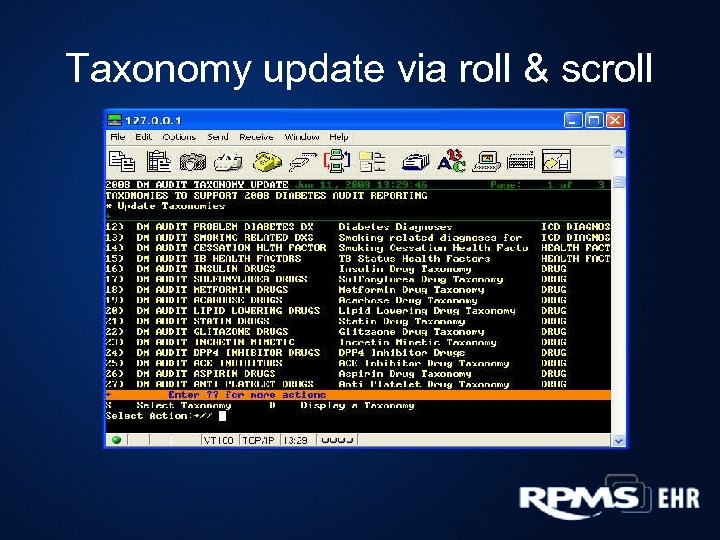Open the Window menu
Viewport: 720px width, 540px height.
301,137
